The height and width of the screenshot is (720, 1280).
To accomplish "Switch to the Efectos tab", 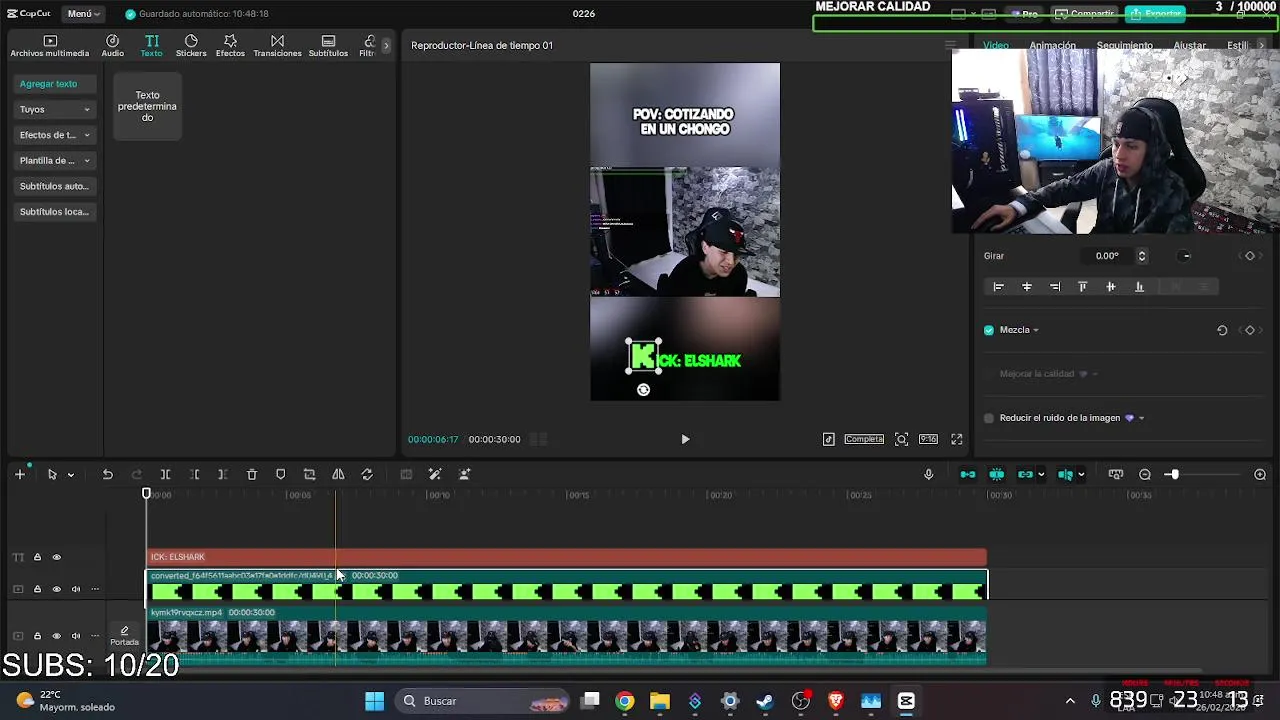I will point(230,46).
